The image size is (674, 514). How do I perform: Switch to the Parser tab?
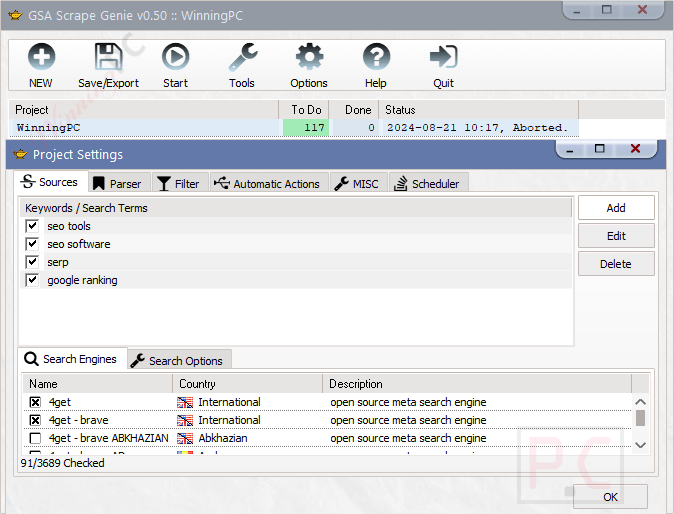[x=117, y=183]
